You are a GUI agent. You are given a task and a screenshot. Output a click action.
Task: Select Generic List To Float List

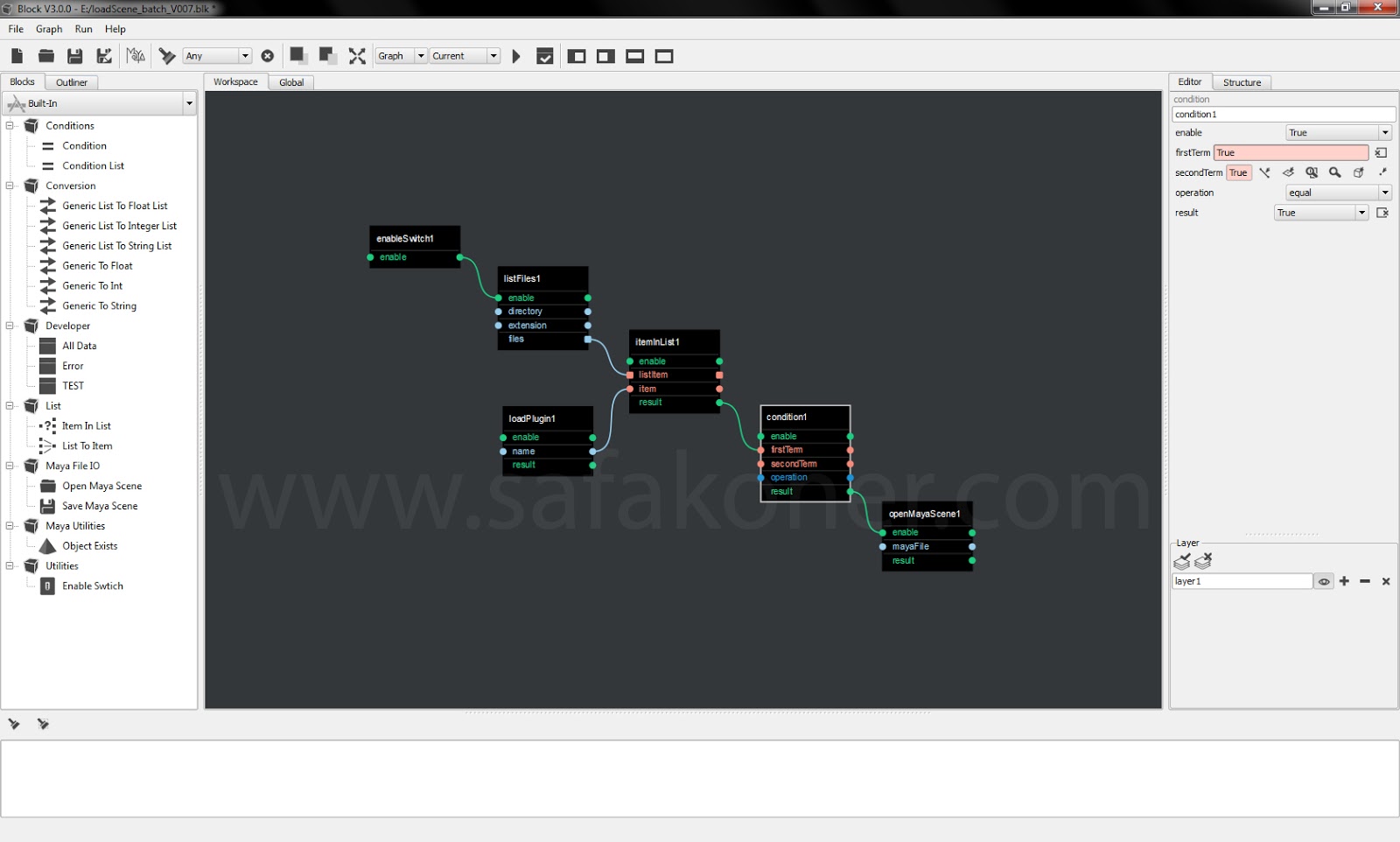point(115,206)
